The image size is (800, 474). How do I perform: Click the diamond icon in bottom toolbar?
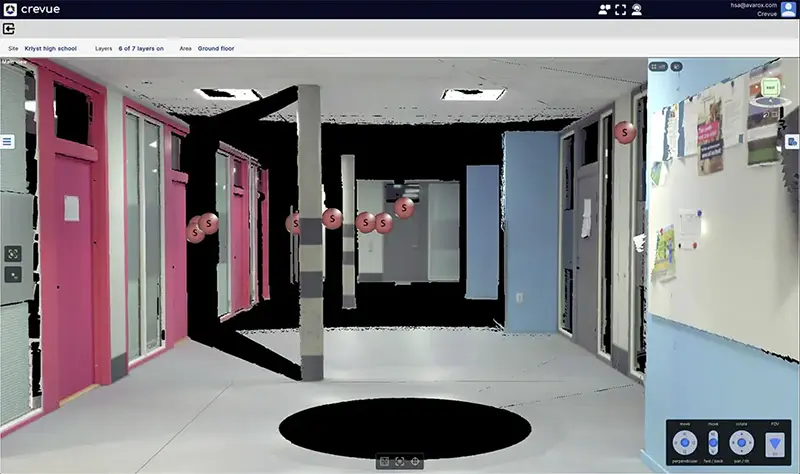(415, 462)
